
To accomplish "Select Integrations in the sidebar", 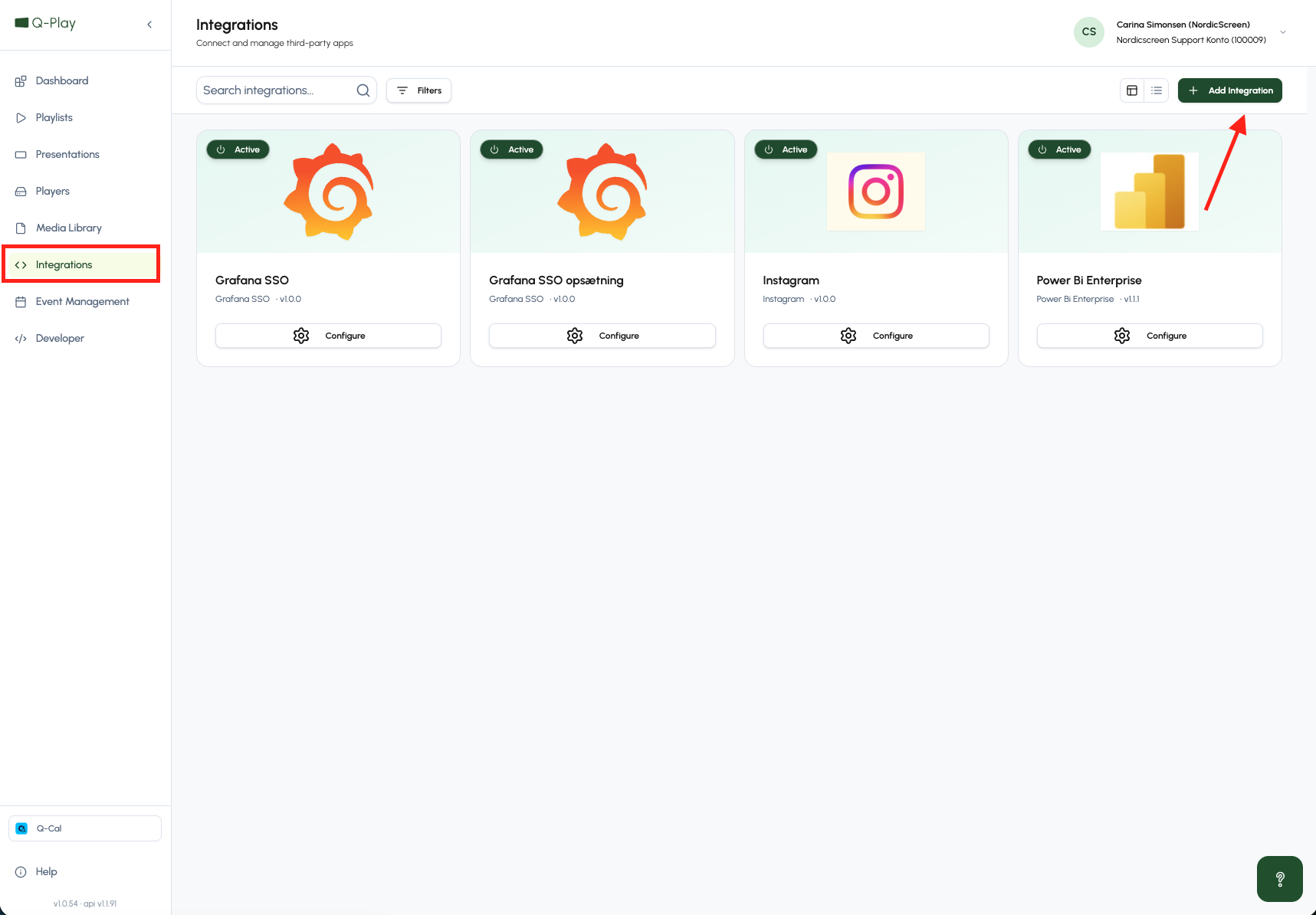I will click(x=81, y=264).
